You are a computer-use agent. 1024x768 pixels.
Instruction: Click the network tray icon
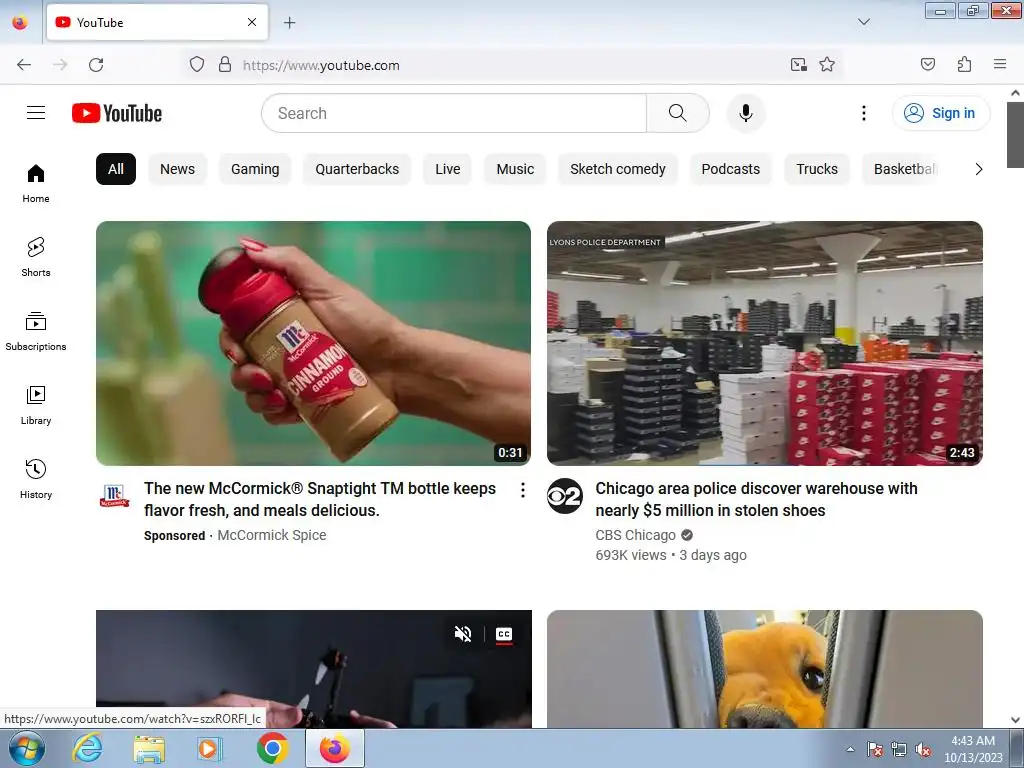pyautogui.click(x=899, y=750)
